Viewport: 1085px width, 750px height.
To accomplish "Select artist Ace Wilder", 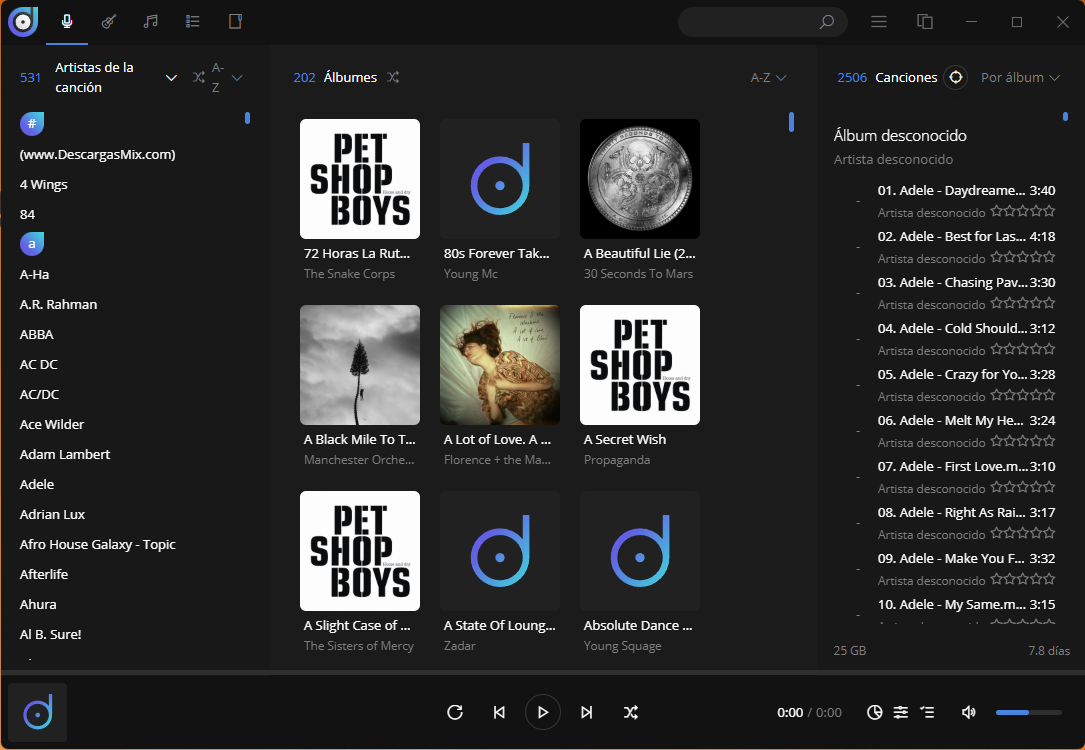I will point(52,424).
